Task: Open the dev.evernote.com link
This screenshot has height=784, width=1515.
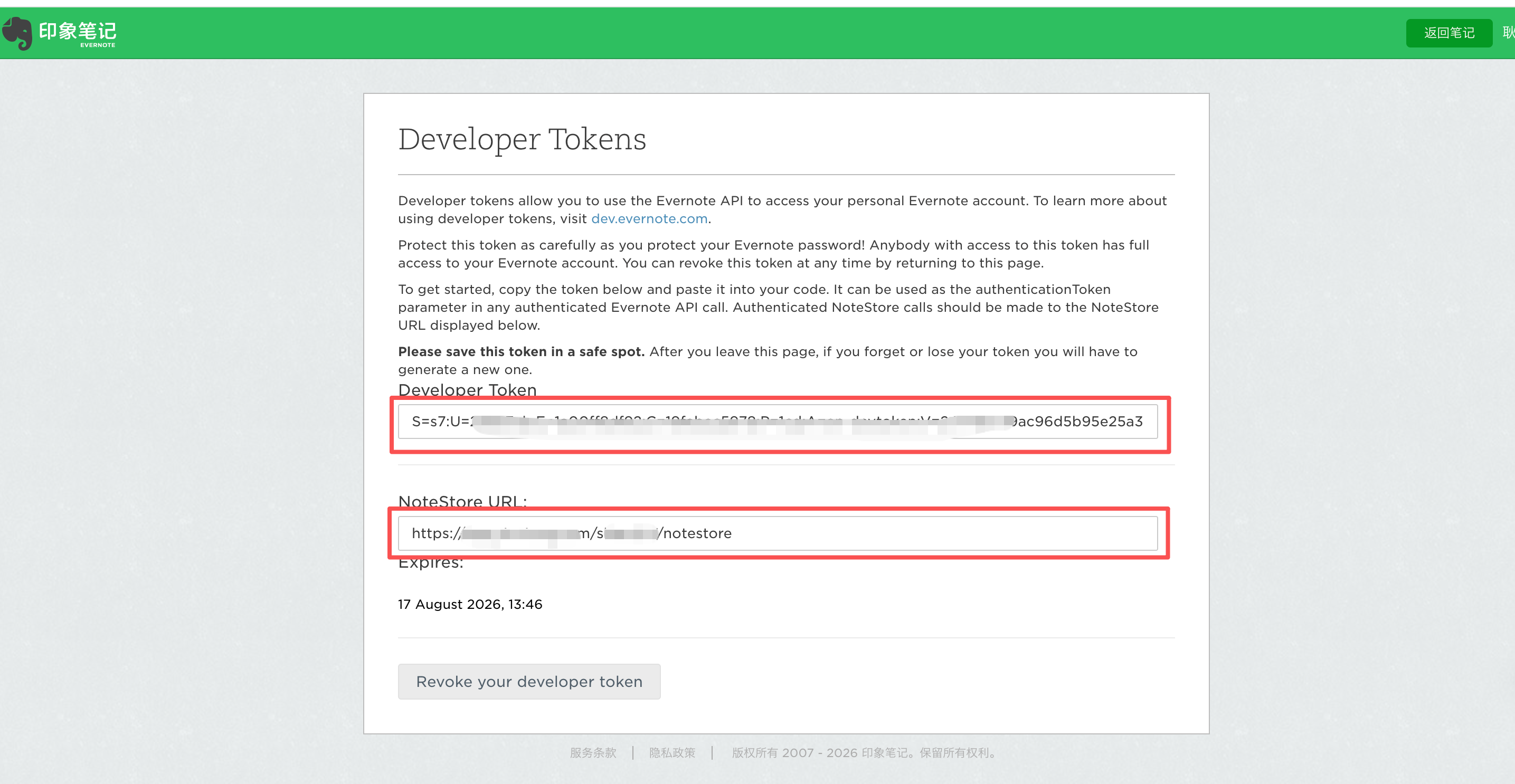Action: point(649,218)
